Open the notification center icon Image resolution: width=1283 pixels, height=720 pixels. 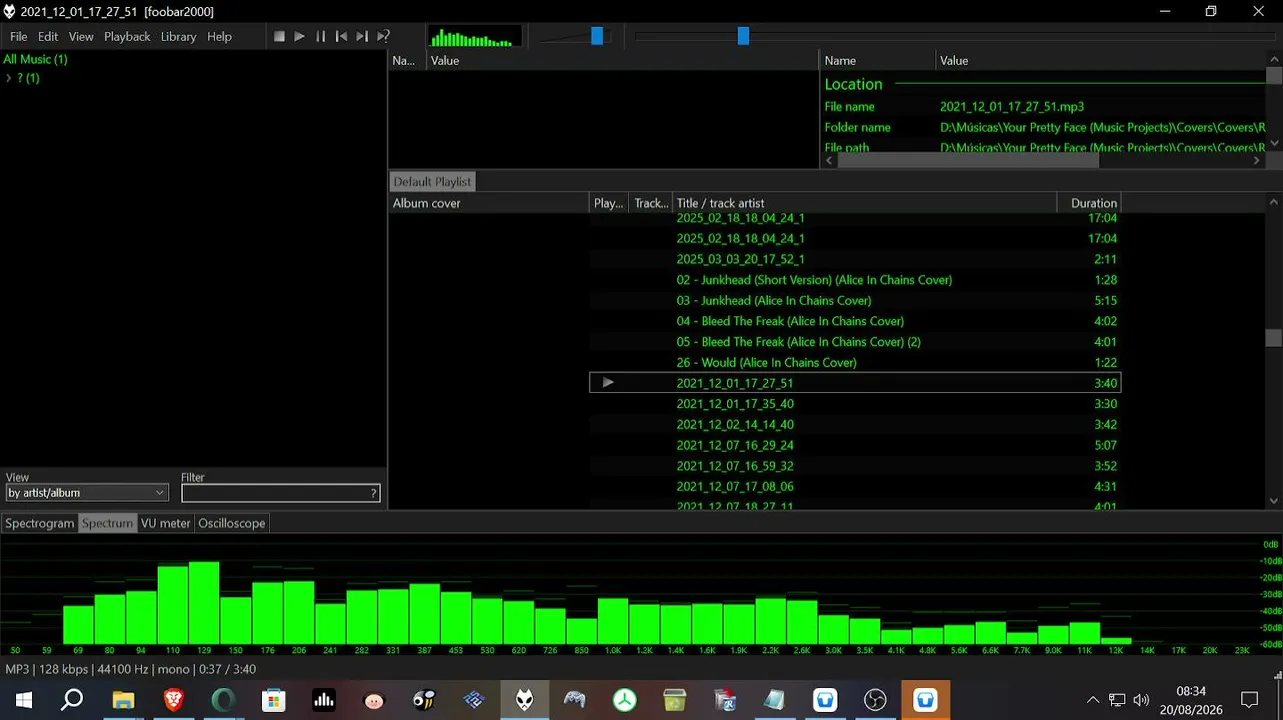pyautogui.click(x=1249, y=700)
